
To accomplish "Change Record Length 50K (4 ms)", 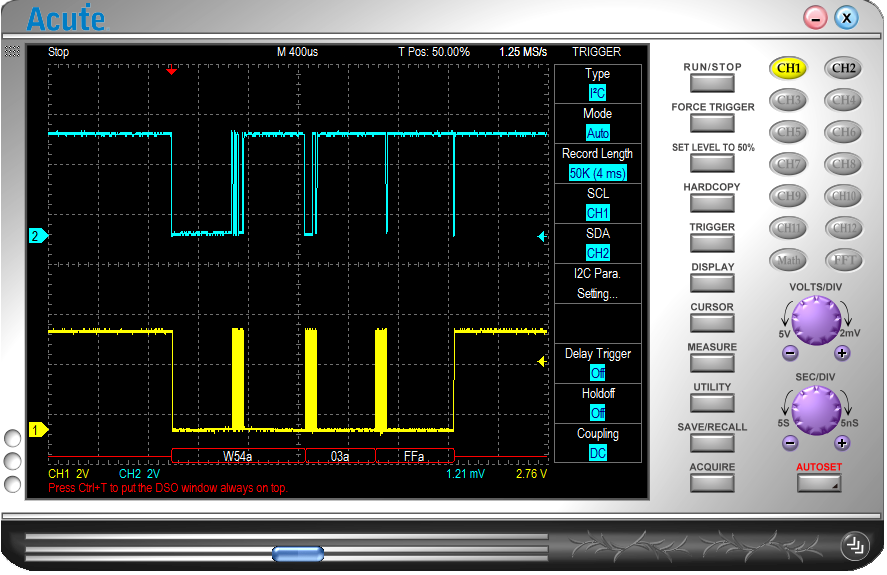I will (x=597, y=173).
